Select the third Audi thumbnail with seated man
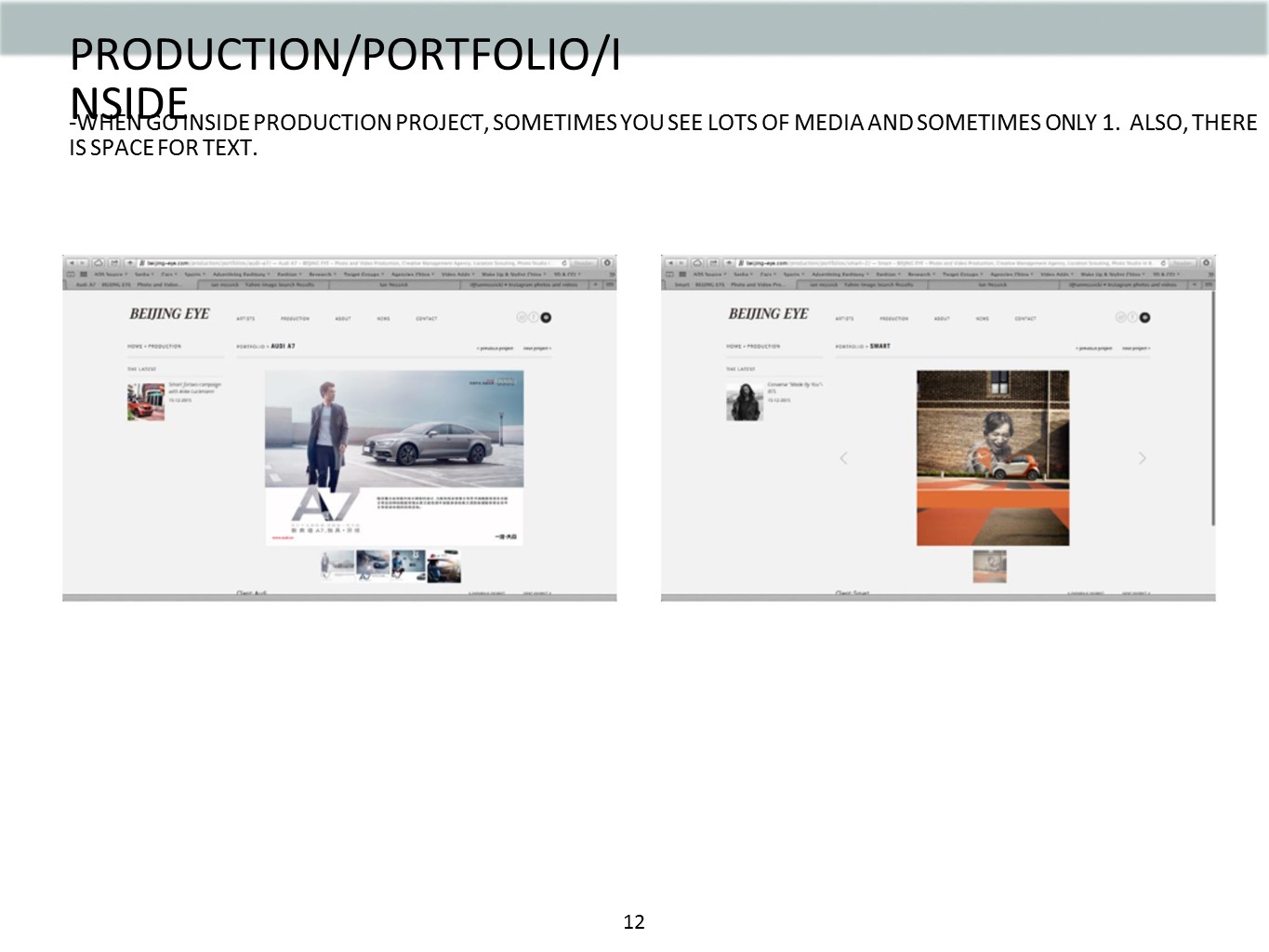Viewport: 1269px width, 952px height. [x=409, y=566]
